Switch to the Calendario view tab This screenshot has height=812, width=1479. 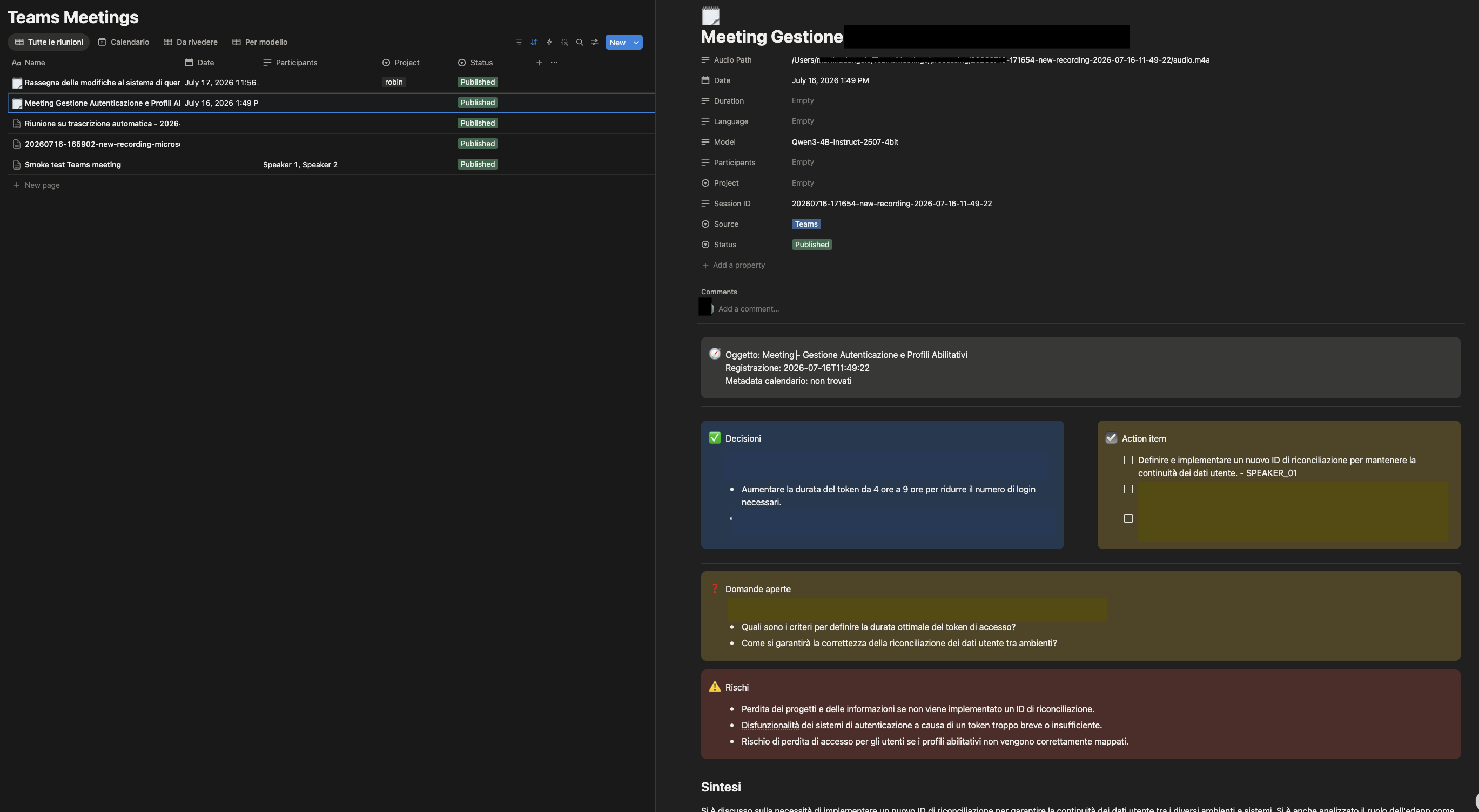click(x=124, y=42)
